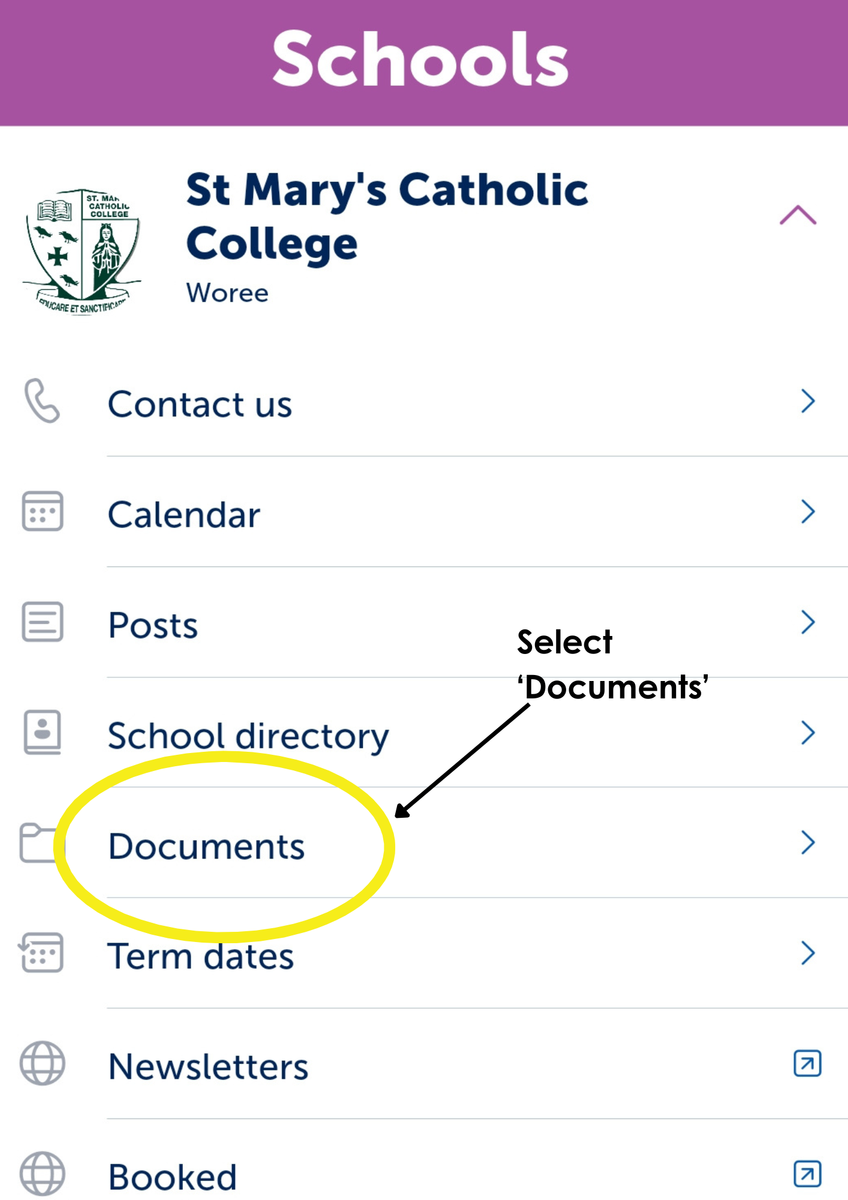848x1200 pixels.
Task: Click the folder icon next to Documents
Action: (40, 843)
